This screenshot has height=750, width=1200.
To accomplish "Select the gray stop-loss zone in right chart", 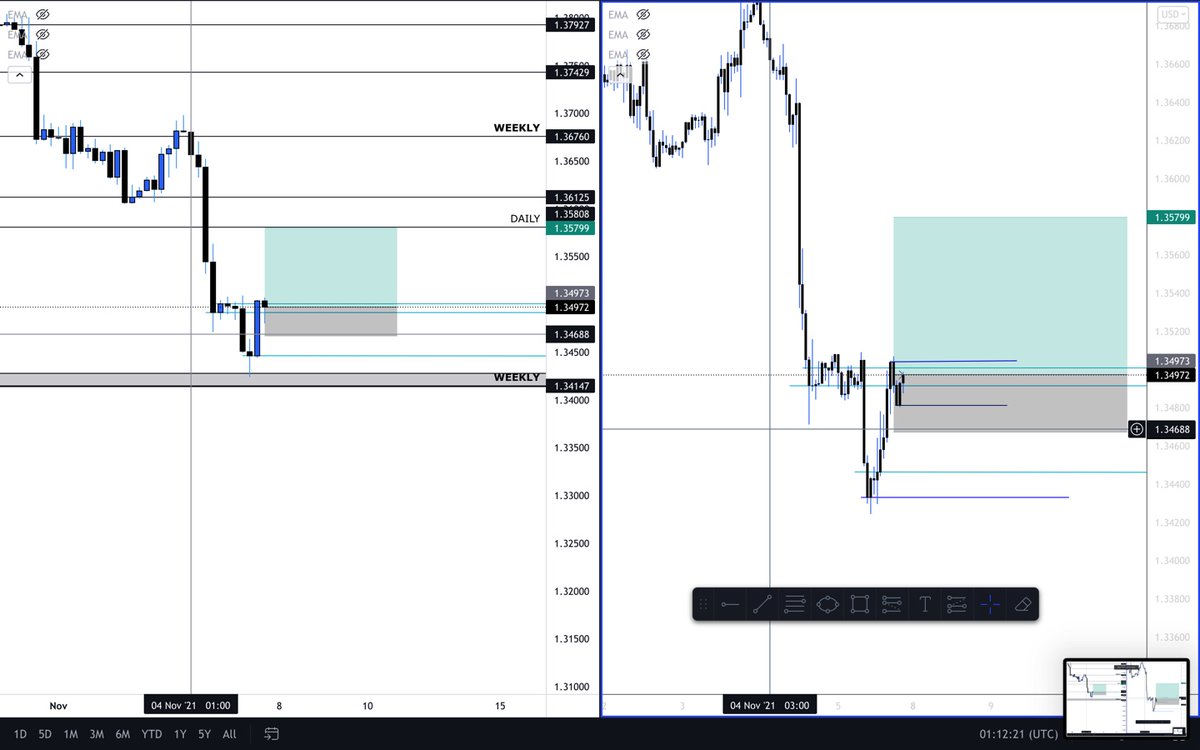I will (x=1010, y=402).
